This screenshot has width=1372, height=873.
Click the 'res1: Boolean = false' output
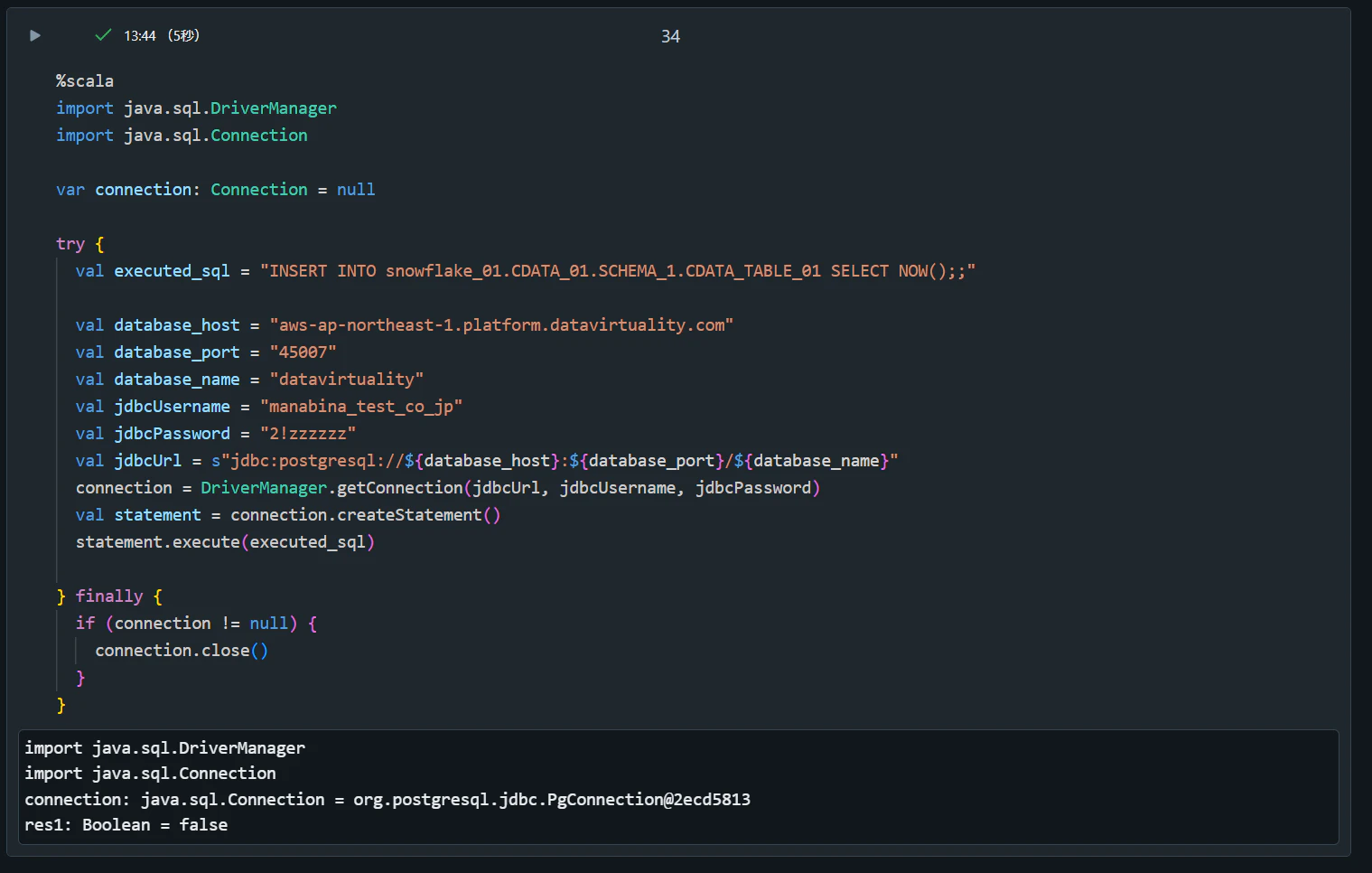coord(126,825)
